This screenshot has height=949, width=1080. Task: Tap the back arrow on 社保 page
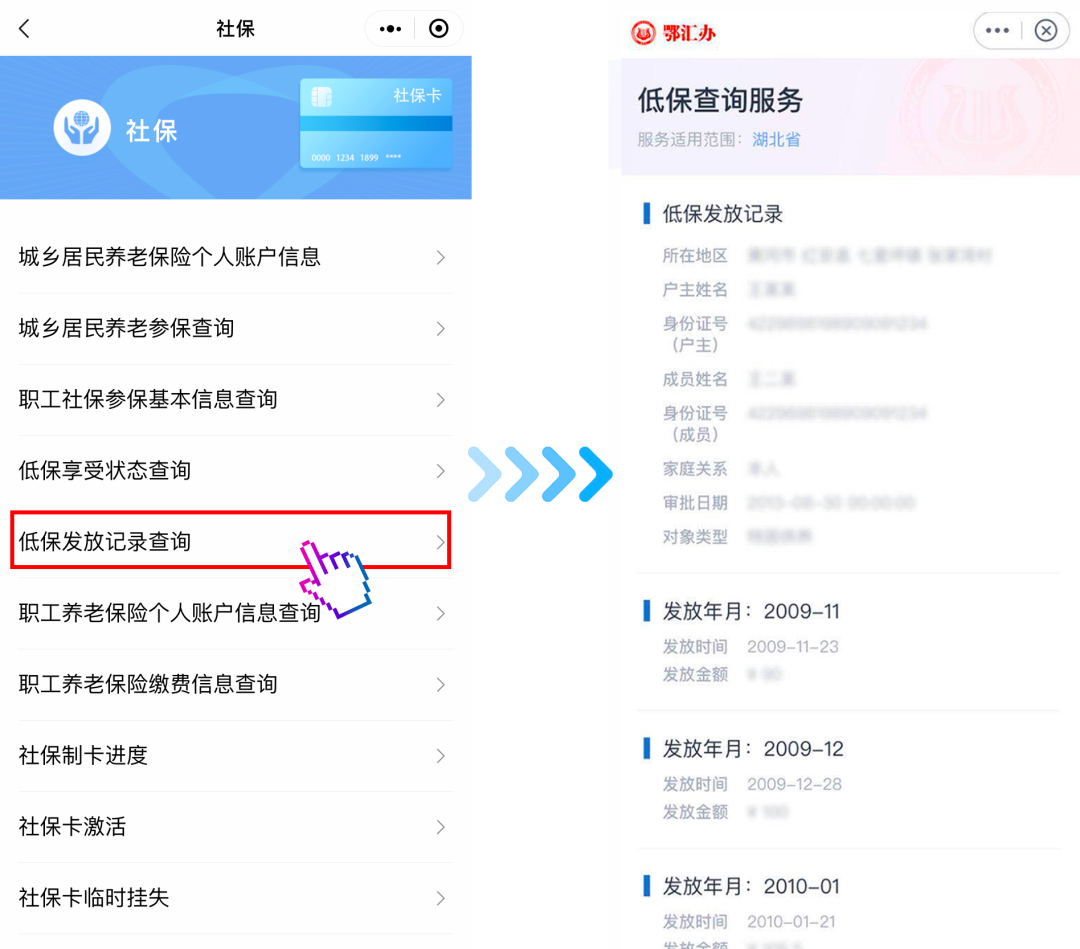[25, 29]
